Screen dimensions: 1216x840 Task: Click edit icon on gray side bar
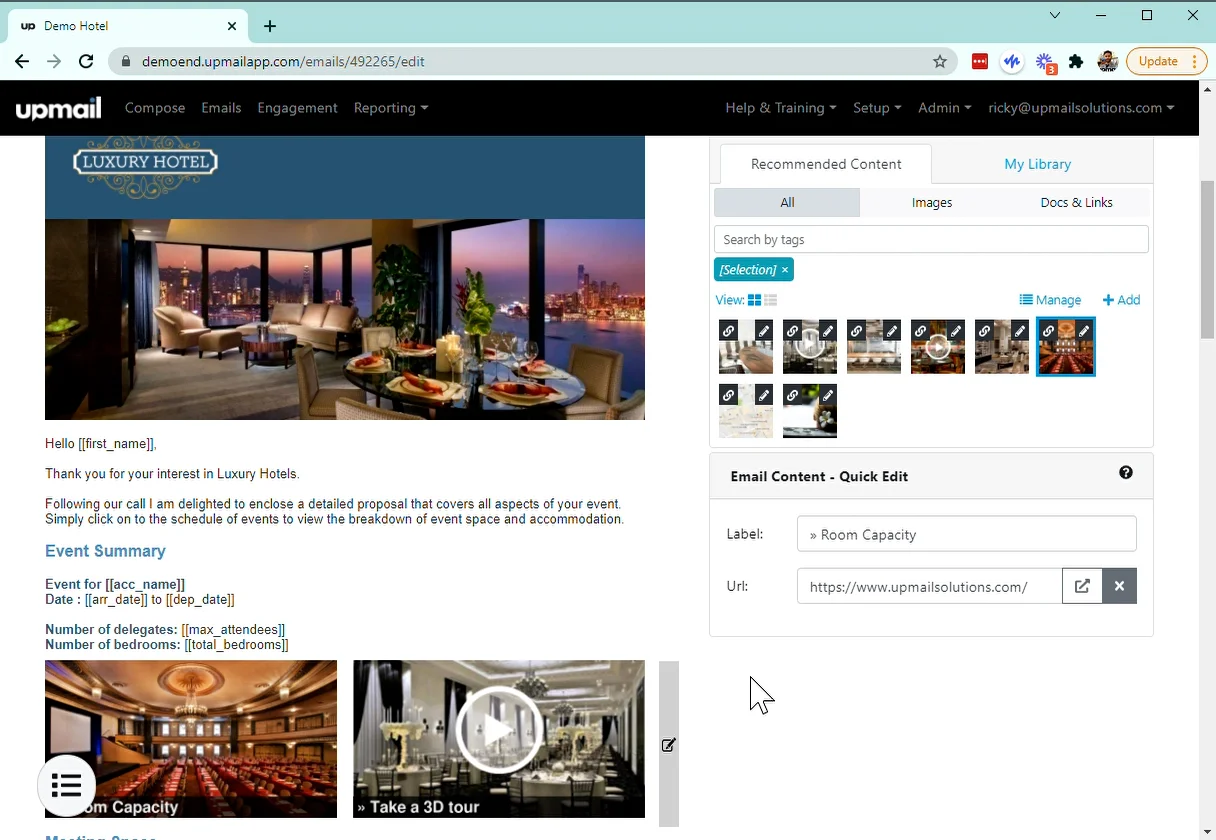[x=669, y=745]
